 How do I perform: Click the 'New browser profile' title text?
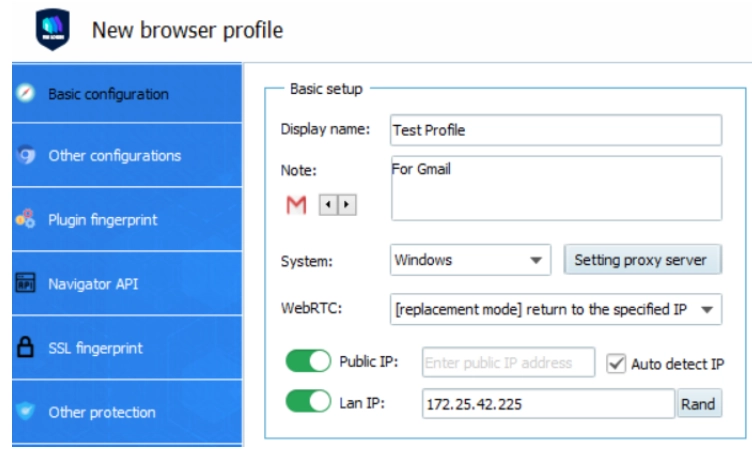coord(188,30)
